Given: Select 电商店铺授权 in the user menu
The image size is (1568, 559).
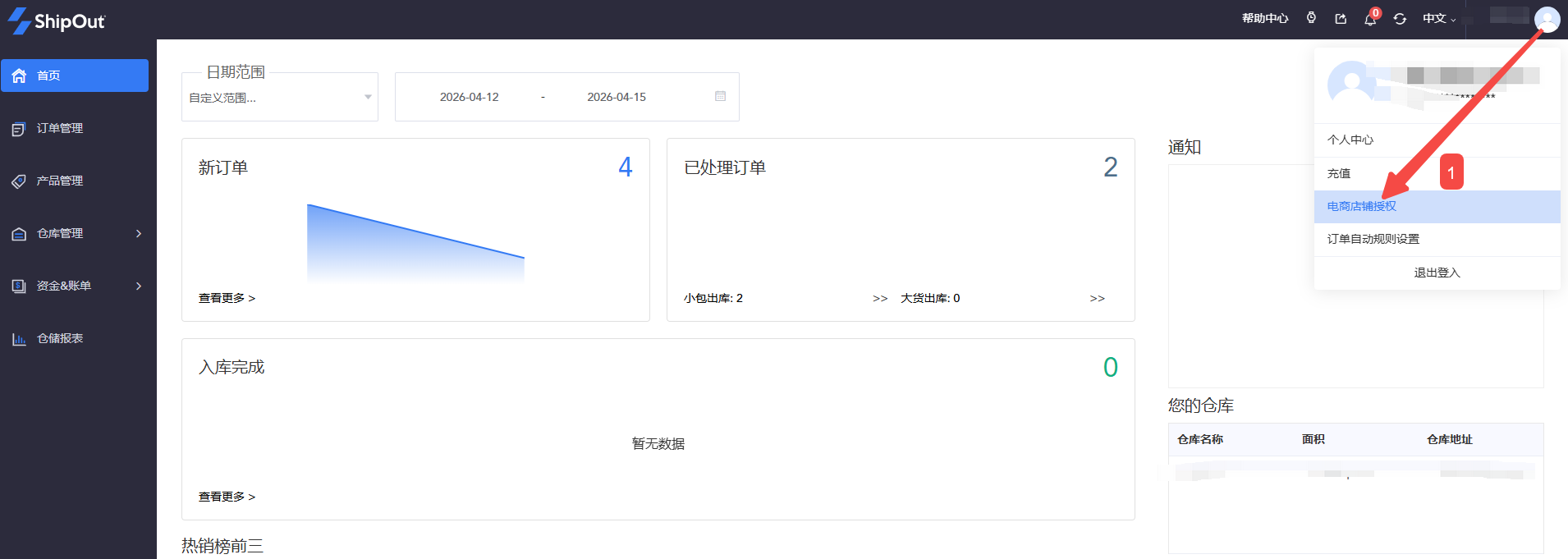Looking at the screenshot, I should [x=1361, y=206].
